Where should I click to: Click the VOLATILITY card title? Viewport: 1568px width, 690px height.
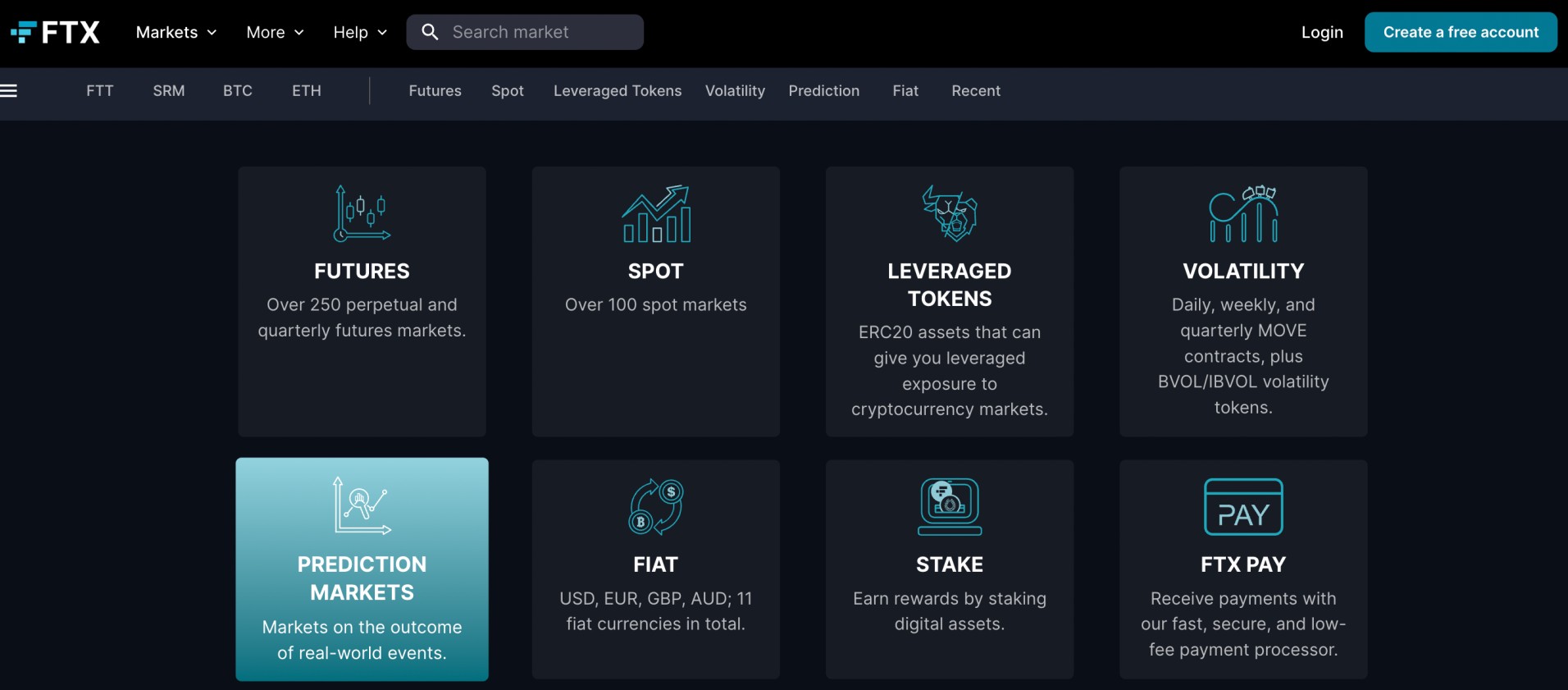coord(1243,271)
